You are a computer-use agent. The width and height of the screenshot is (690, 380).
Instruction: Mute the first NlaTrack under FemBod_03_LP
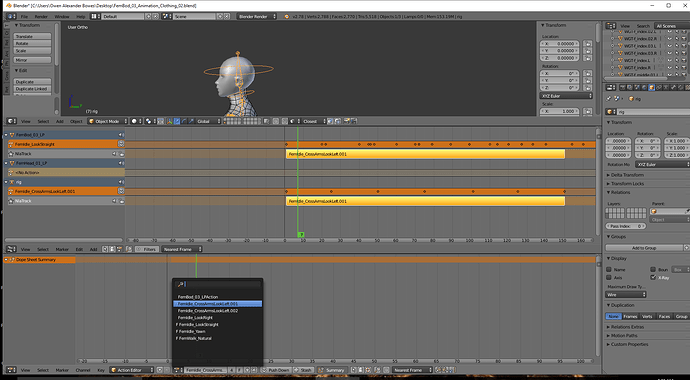pyautogui.click(x=114, y=154)
